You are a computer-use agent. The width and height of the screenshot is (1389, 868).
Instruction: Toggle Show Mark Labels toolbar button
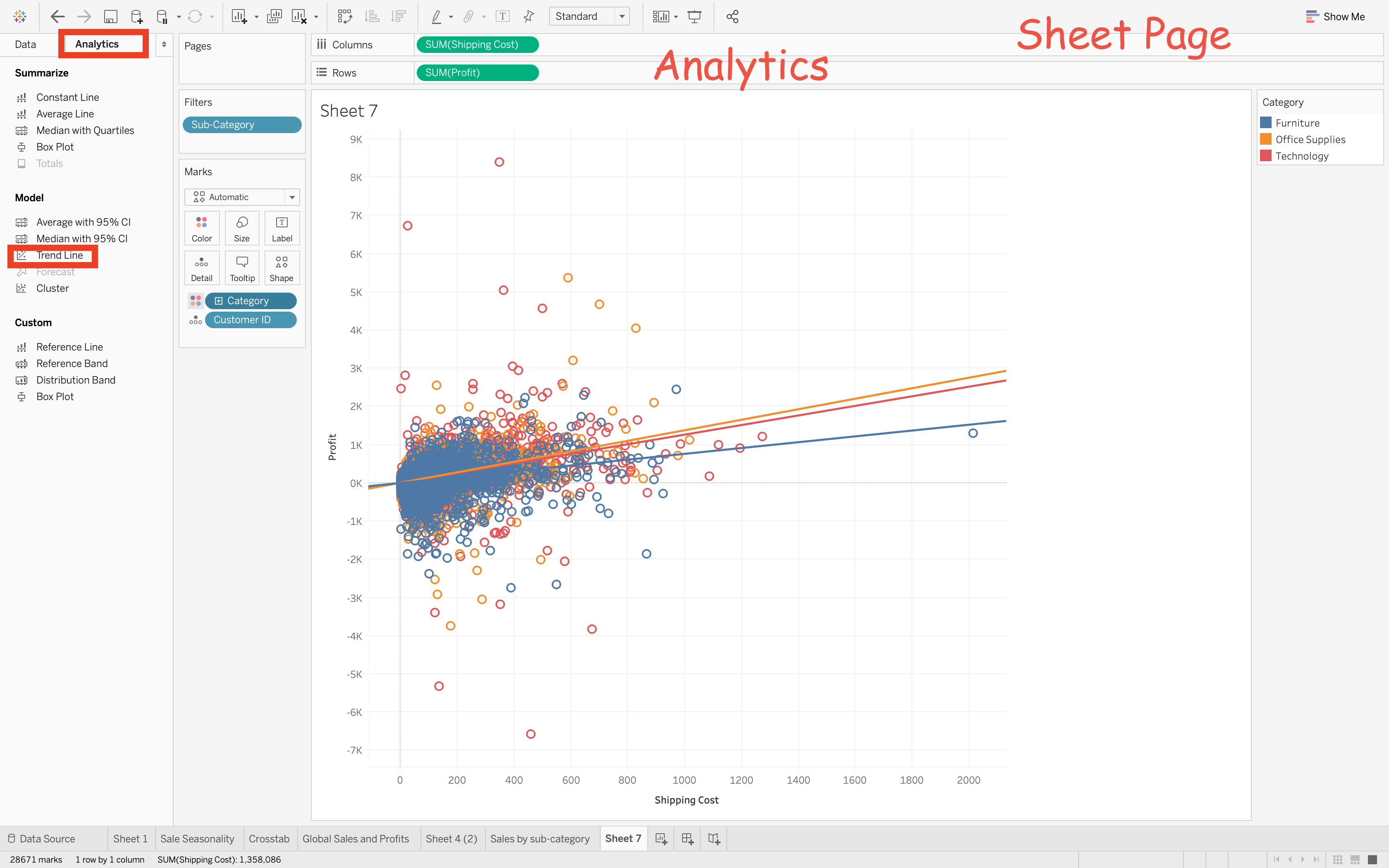(x=503, y=17)
